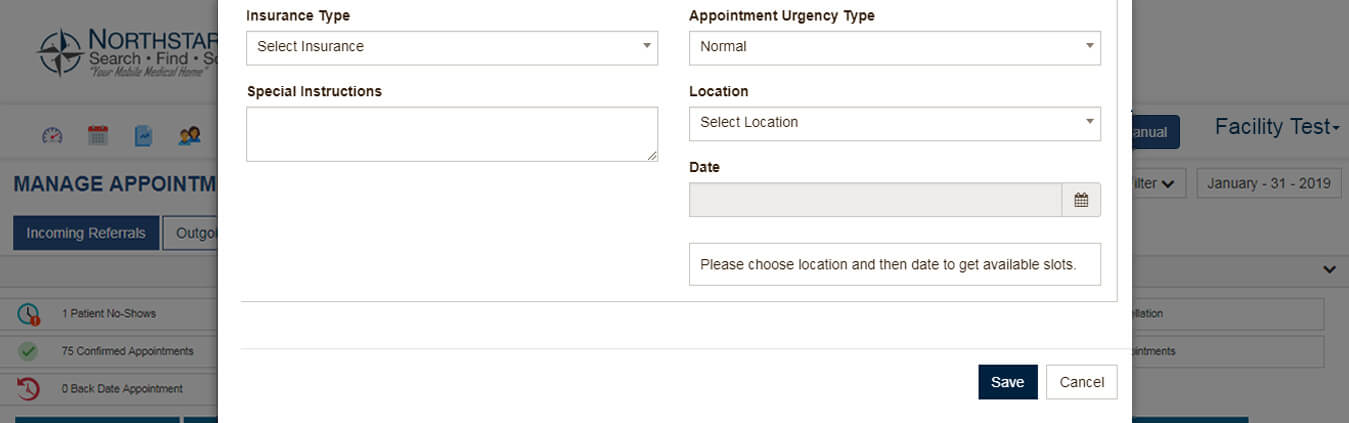1349x423 pixels.
Task: Switch to the Outgoing Referrals tab
Action: coord(191,233)
